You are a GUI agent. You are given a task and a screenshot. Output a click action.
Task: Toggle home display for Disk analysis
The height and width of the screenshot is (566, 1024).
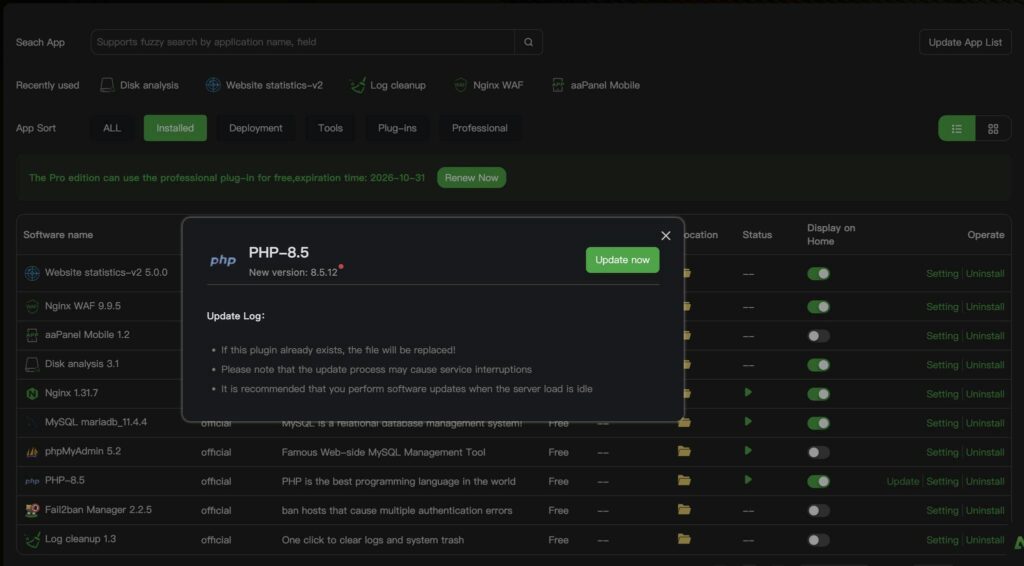(818, 365)
